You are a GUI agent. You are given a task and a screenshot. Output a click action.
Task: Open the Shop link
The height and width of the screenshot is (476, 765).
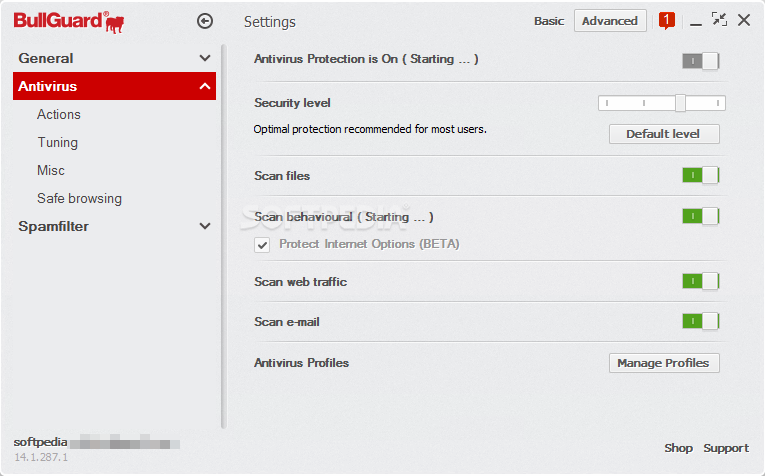(x=678, y=448)
